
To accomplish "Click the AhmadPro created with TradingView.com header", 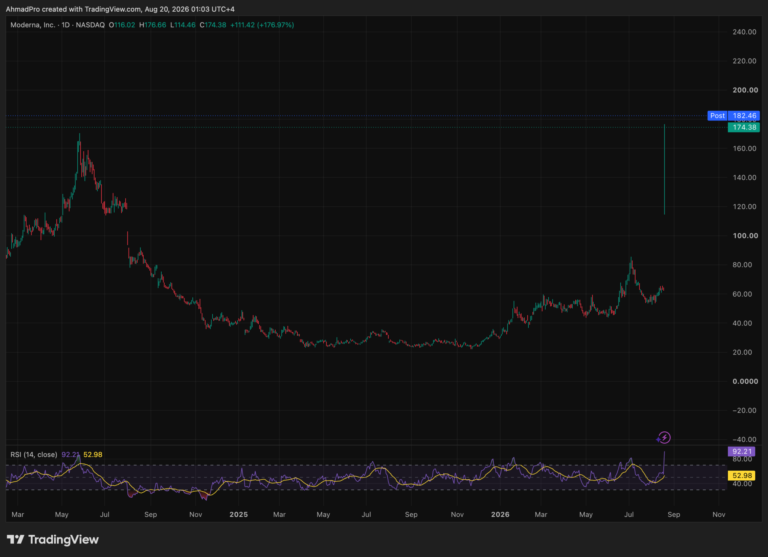I will 120,9.
